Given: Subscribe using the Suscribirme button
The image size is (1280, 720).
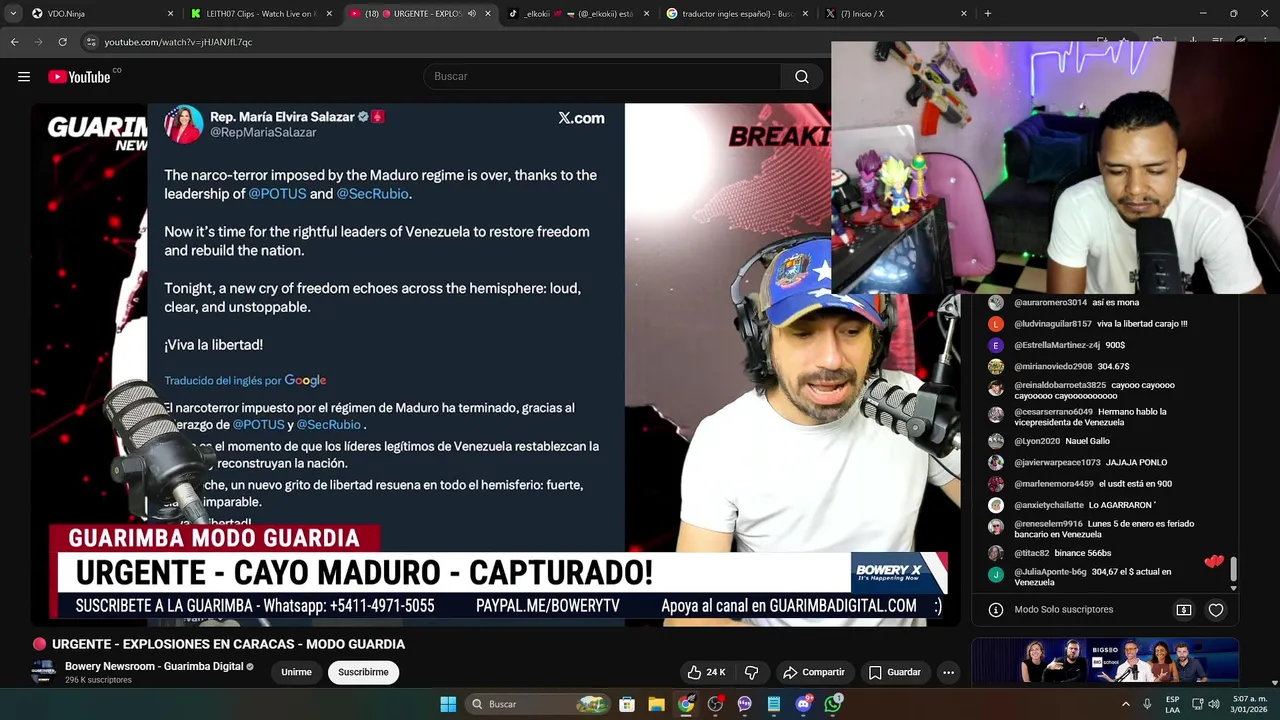Looking at the screenshot, I should point(363,672).
